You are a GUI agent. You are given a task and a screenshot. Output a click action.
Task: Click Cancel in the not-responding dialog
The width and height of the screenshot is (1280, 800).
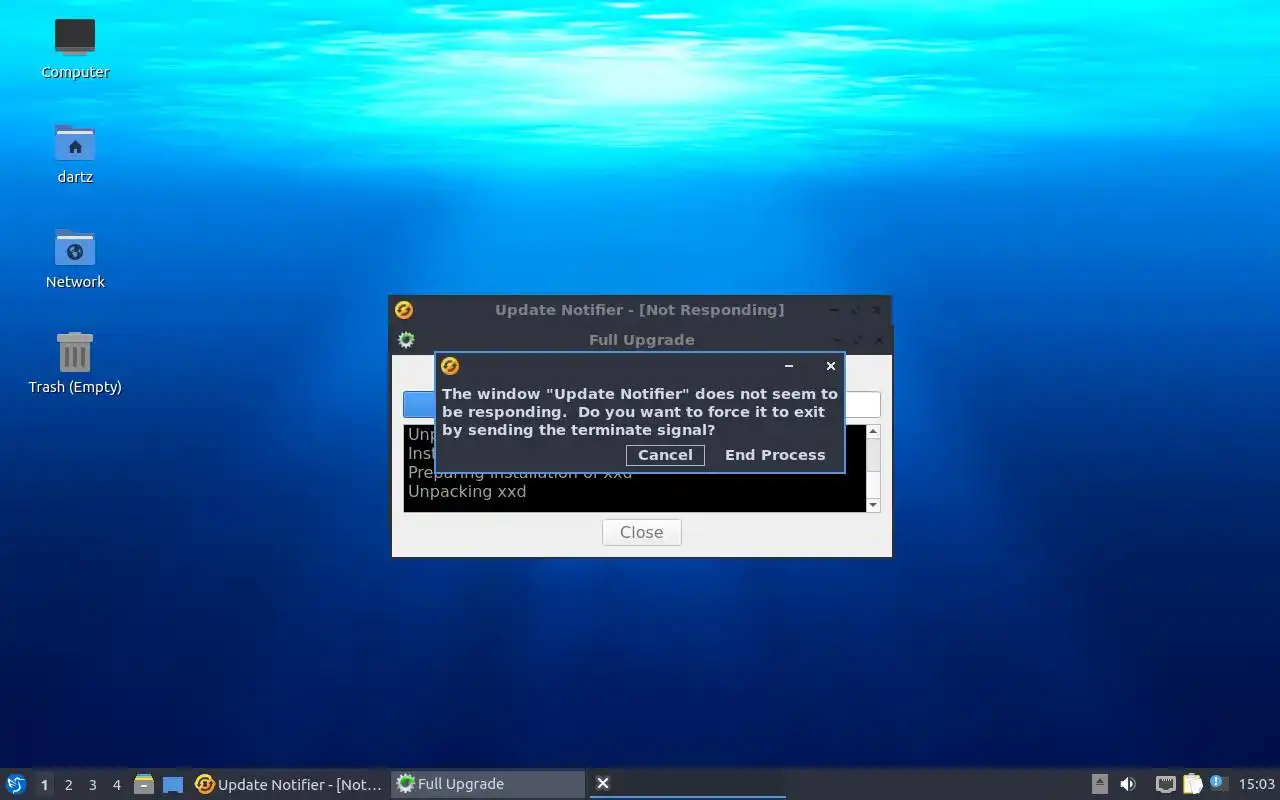(x=665, y=455)
